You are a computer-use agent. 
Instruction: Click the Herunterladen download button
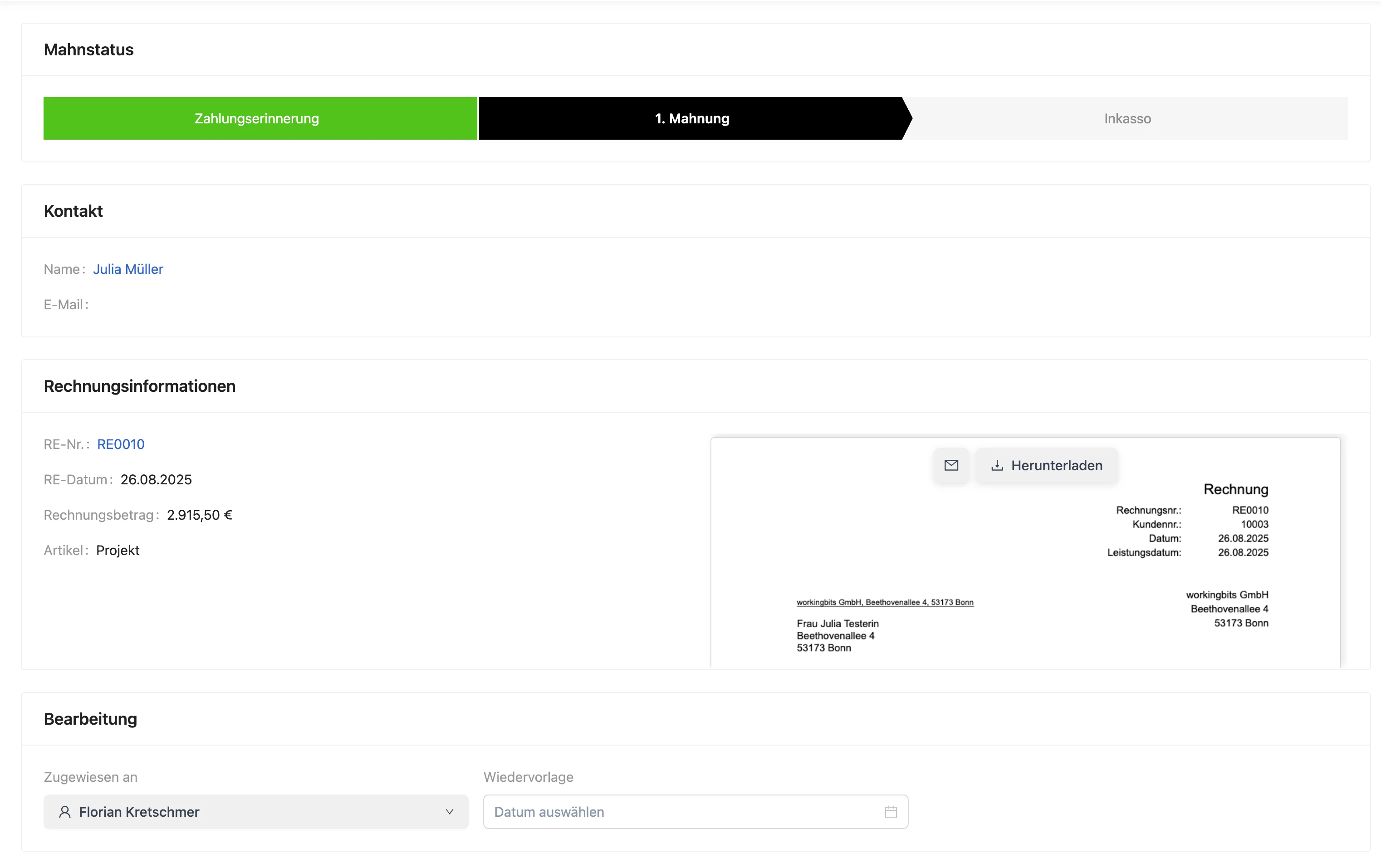point(1047,465)
